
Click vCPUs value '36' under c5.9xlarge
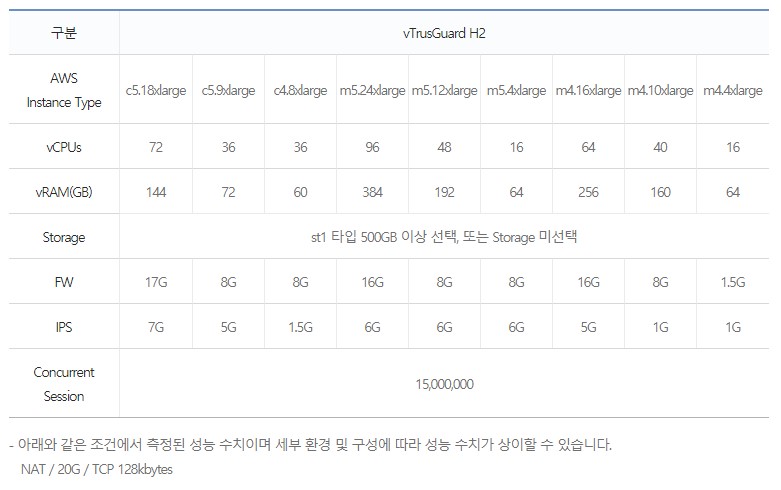click(228, 147)
